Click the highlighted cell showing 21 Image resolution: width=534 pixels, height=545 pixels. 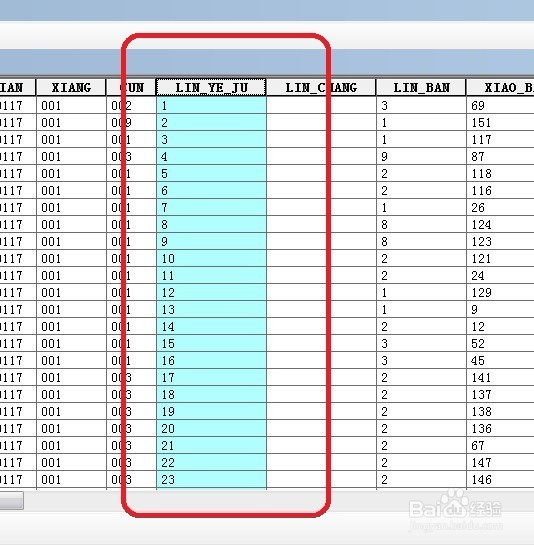tap(211, 446)
